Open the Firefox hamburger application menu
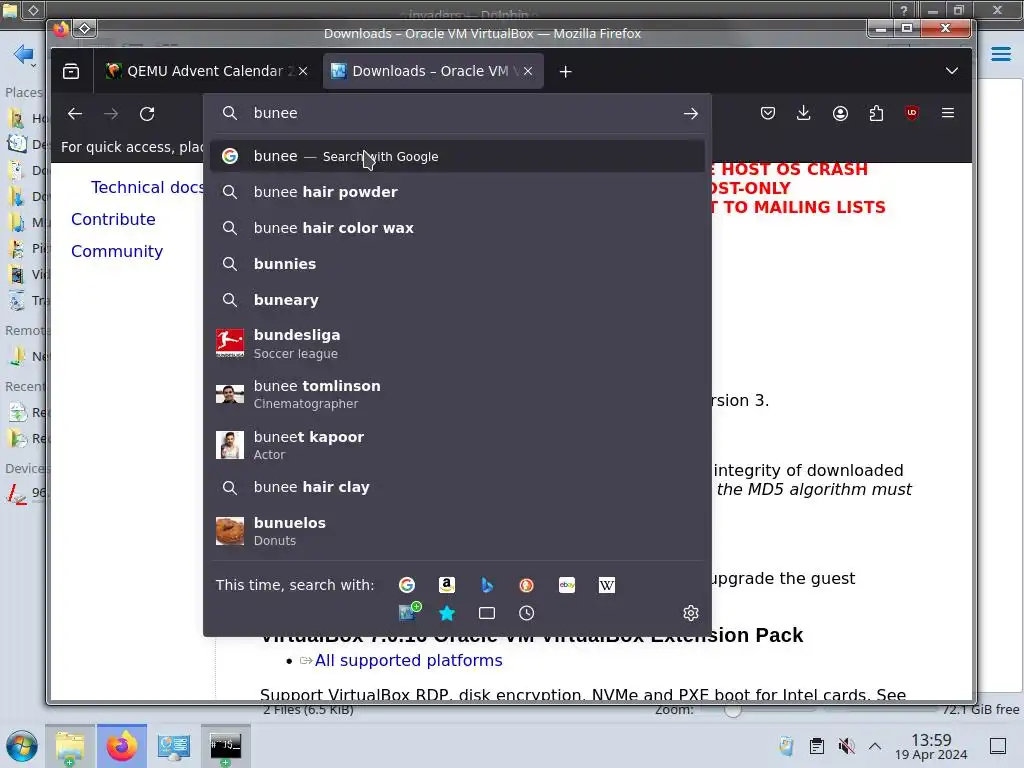1024x768 pixels. click(x=948, y=113)
